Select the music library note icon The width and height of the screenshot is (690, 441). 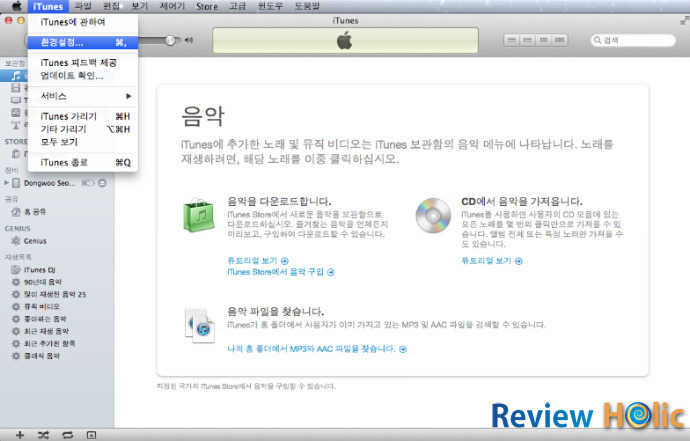(x=16, y=75)
